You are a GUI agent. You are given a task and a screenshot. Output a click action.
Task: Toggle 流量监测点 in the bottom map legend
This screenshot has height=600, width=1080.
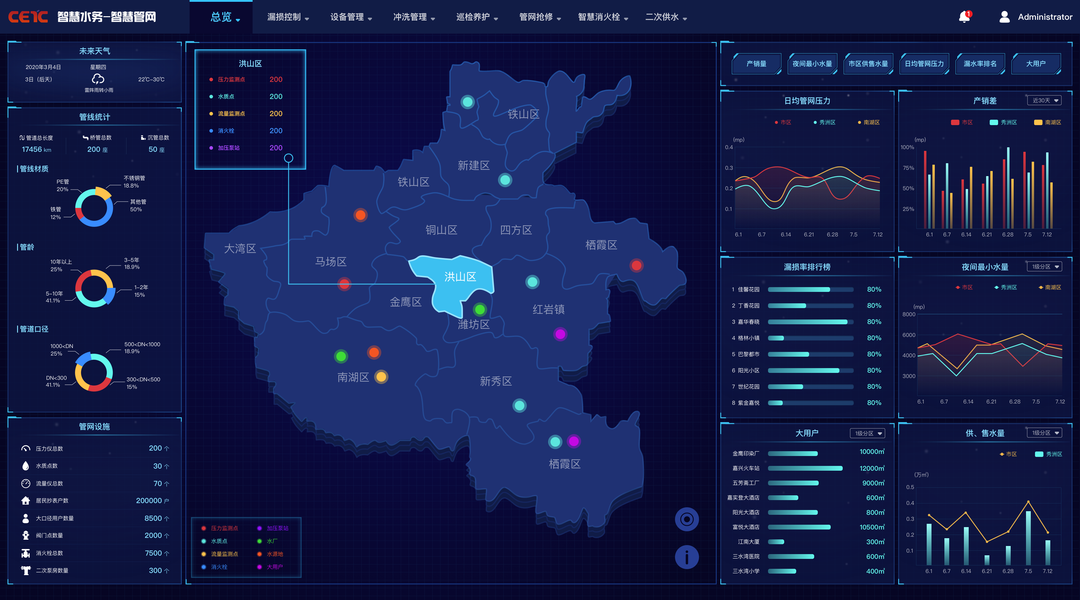pyautogui.click(x=220, y=554)
